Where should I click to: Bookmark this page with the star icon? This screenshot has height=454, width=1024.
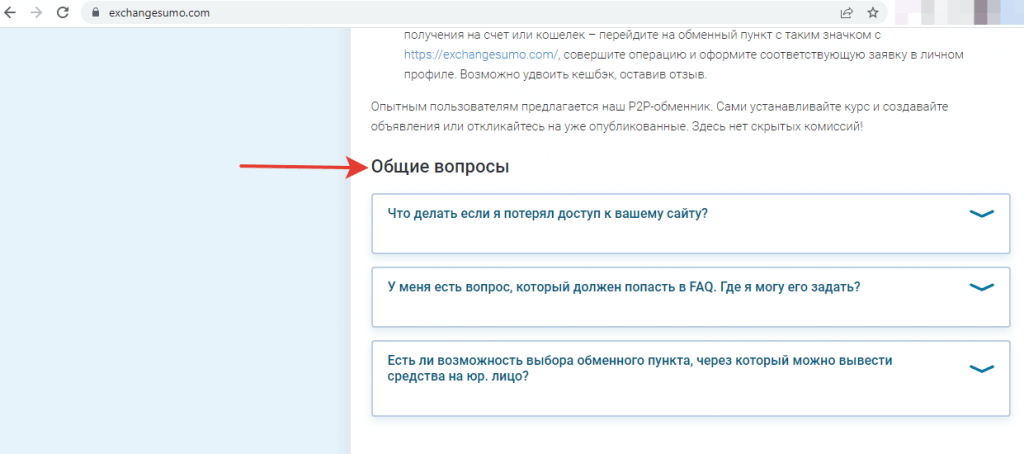pyautogui.click(x=873, y=13)
